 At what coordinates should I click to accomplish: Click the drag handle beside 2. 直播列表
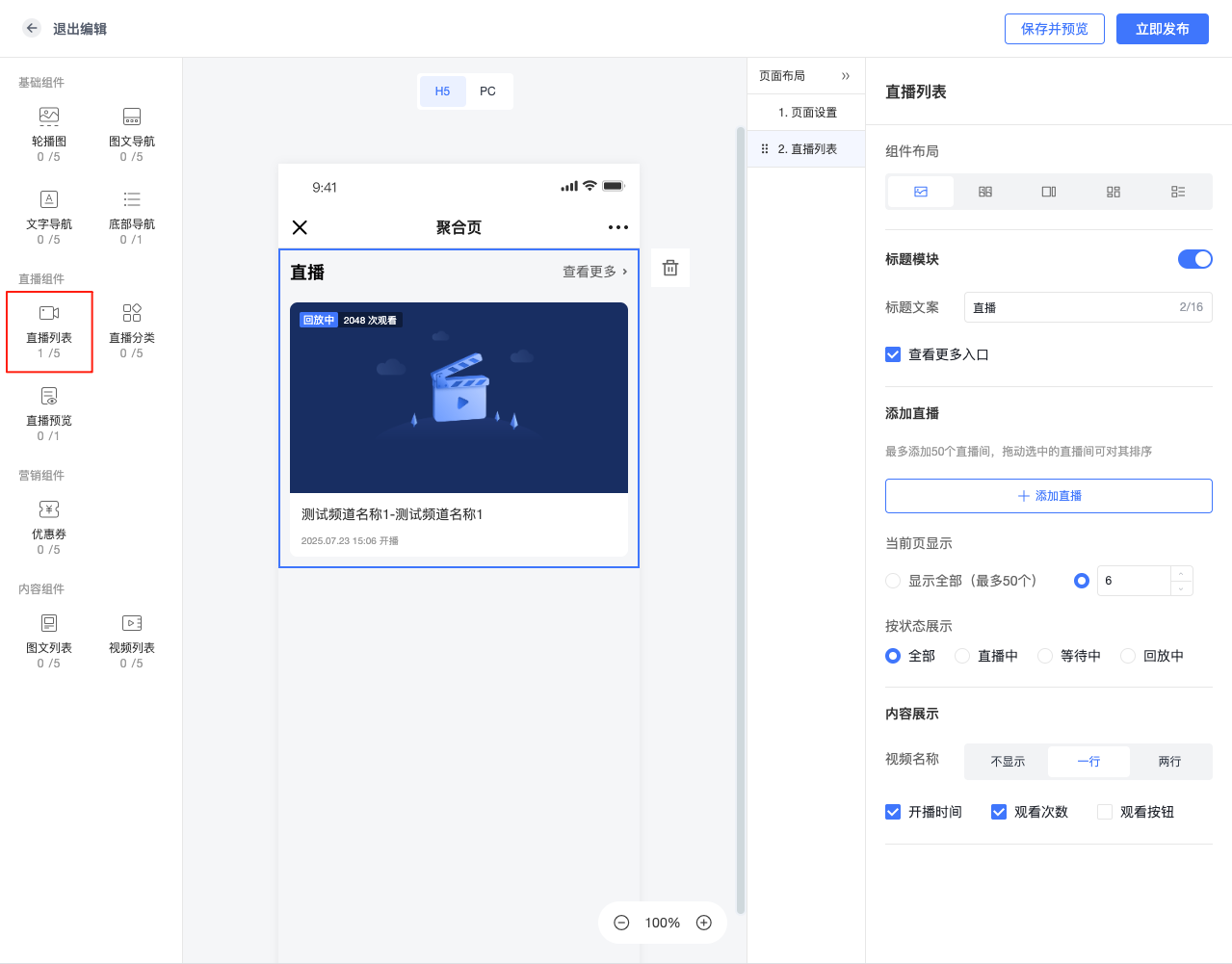tap(765, 149)
